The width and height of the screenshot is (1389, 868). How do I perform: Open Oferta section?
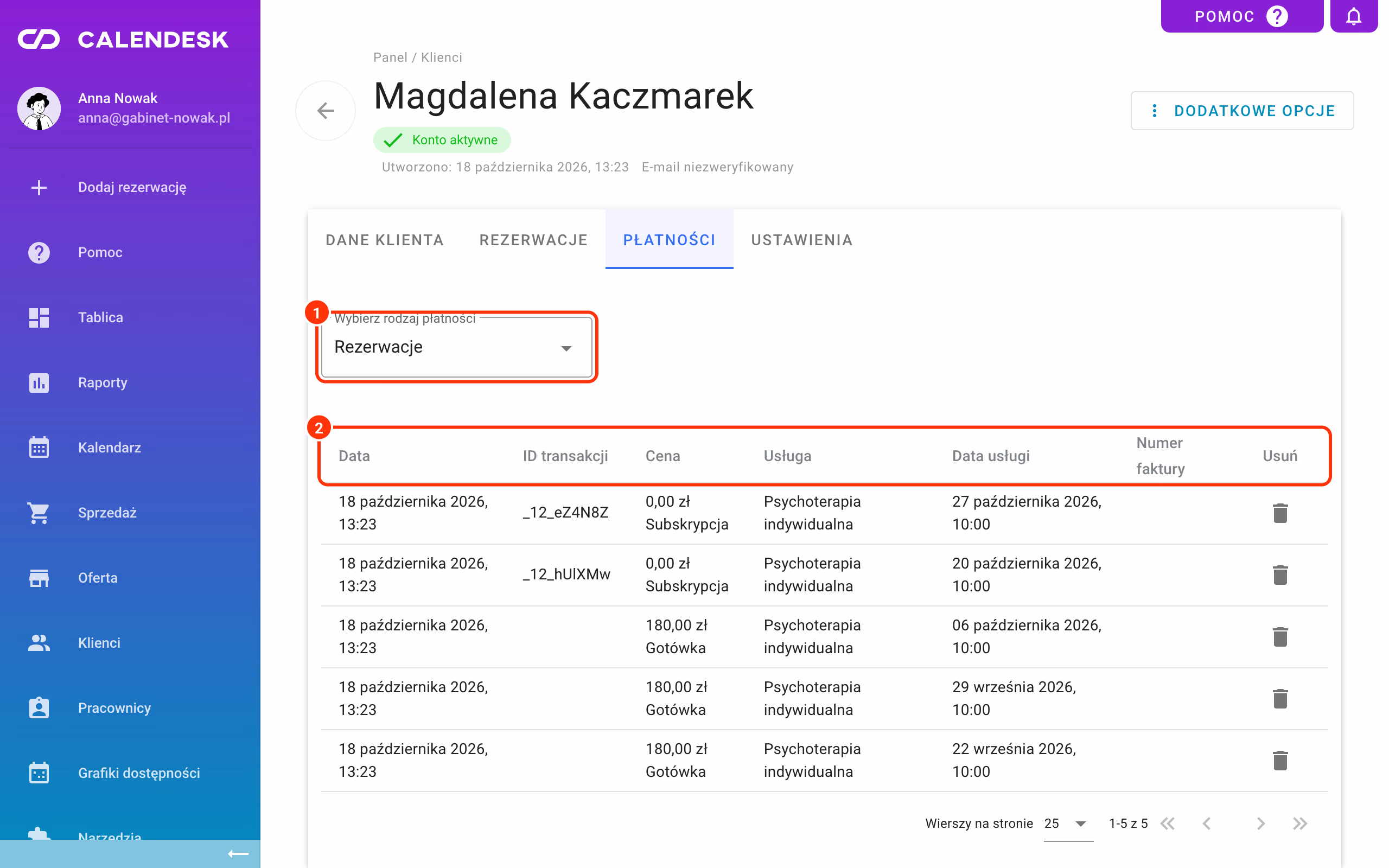(x=130, y=578)
